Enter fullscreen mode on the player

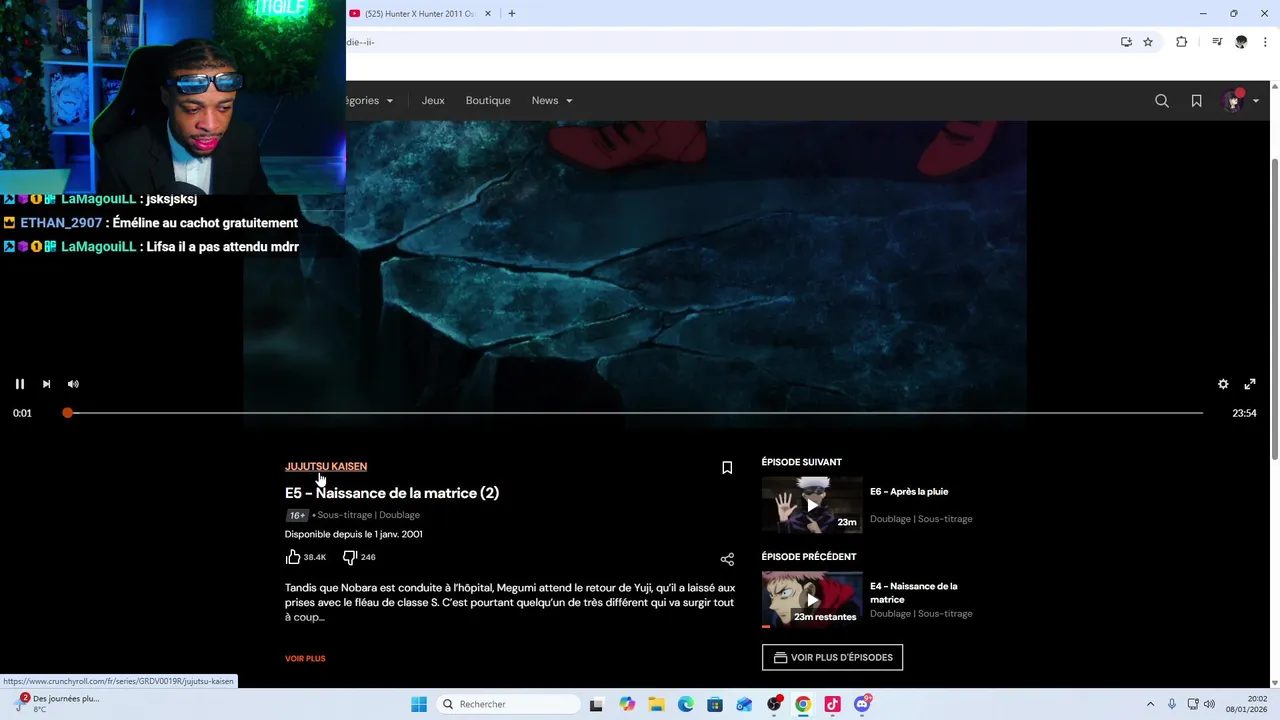(1250, 384)
